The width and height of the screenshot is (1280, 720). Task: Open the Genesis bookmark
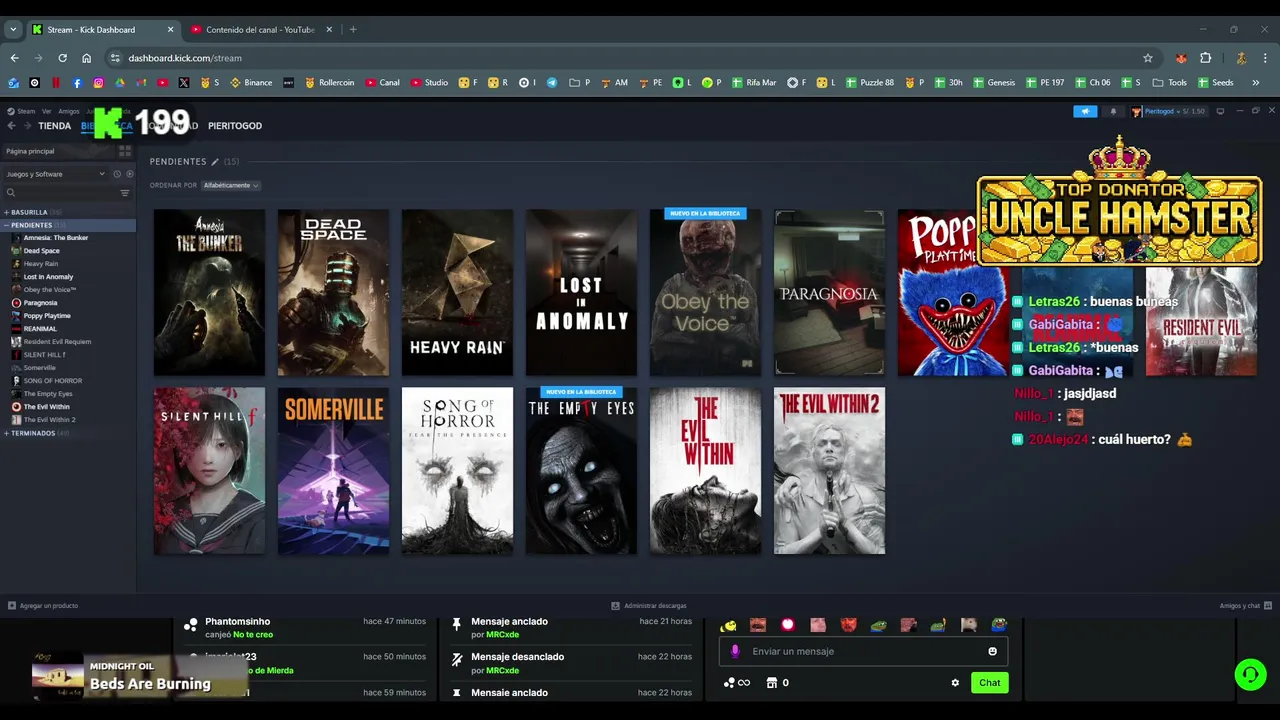click(x=994, y=83)
